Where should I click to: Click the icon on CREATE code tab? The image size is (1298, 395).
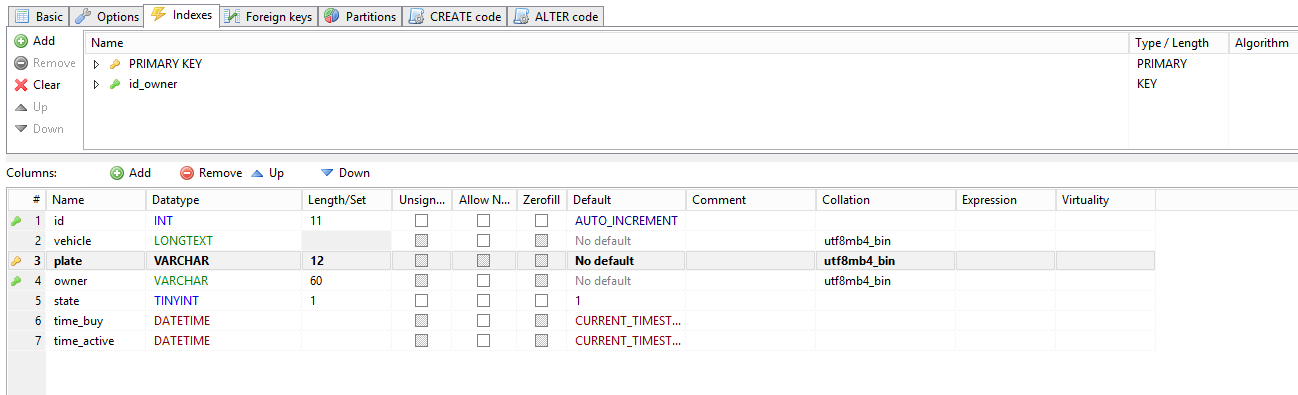416,17
